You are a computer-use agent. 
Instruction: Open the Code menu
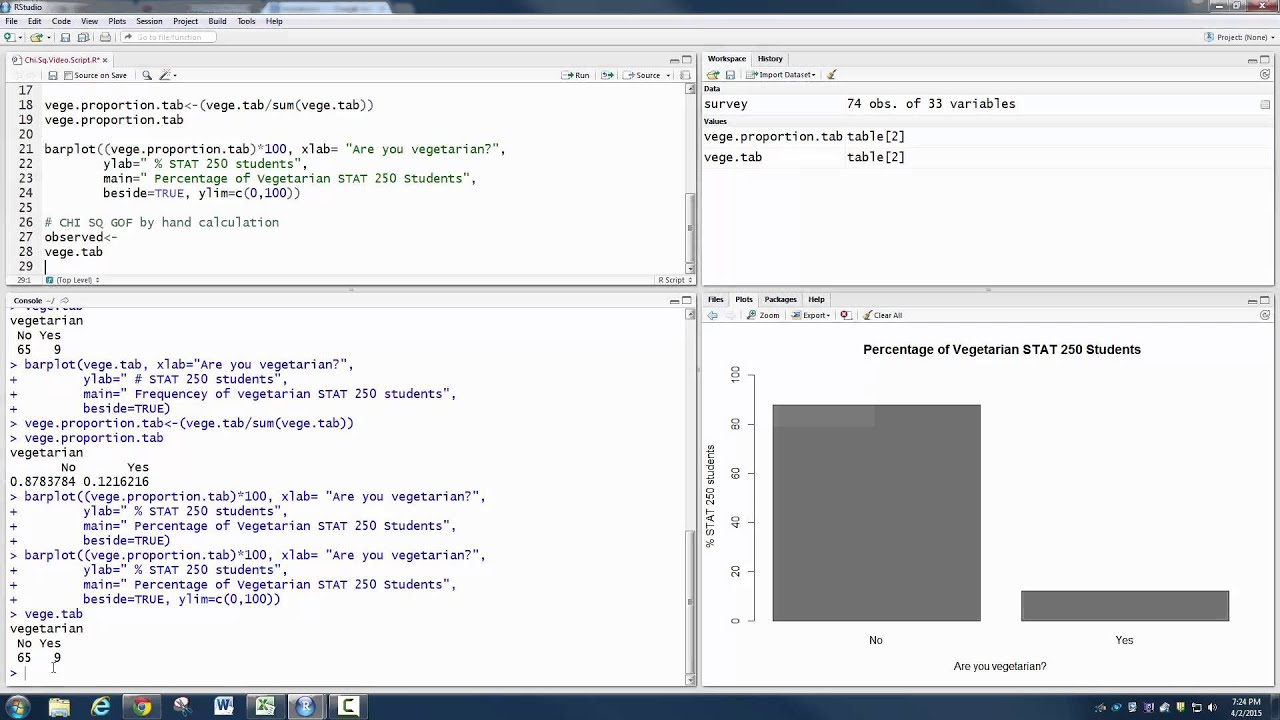(x=61, y=21)
